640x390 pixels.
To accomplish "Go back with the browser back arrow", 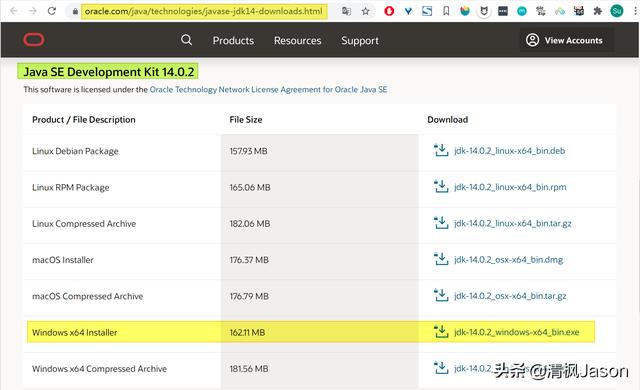I will (13, 11).
